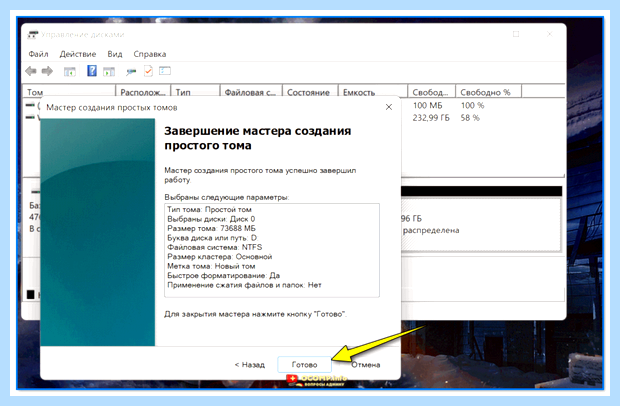
Task: Close the simple volume wizard dialog
Action: [389, 107]
